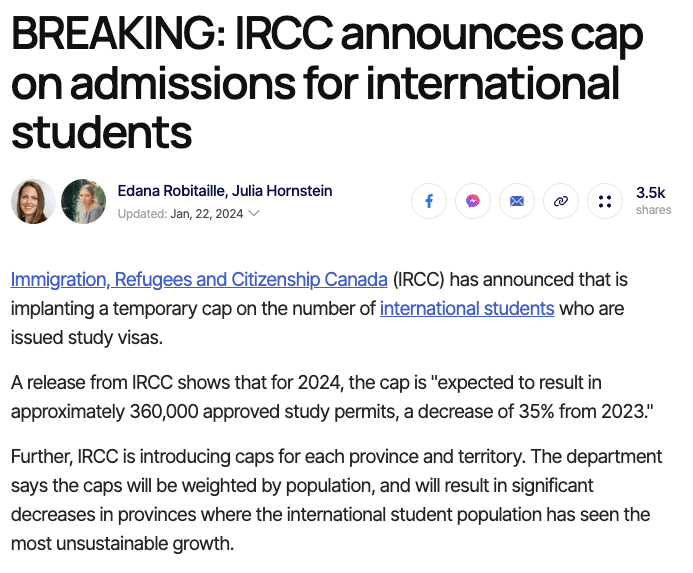This screenshot has width=693, height=573.
Task: Open Julia Hornstein's author photo
Action: [x=84, y=201]
